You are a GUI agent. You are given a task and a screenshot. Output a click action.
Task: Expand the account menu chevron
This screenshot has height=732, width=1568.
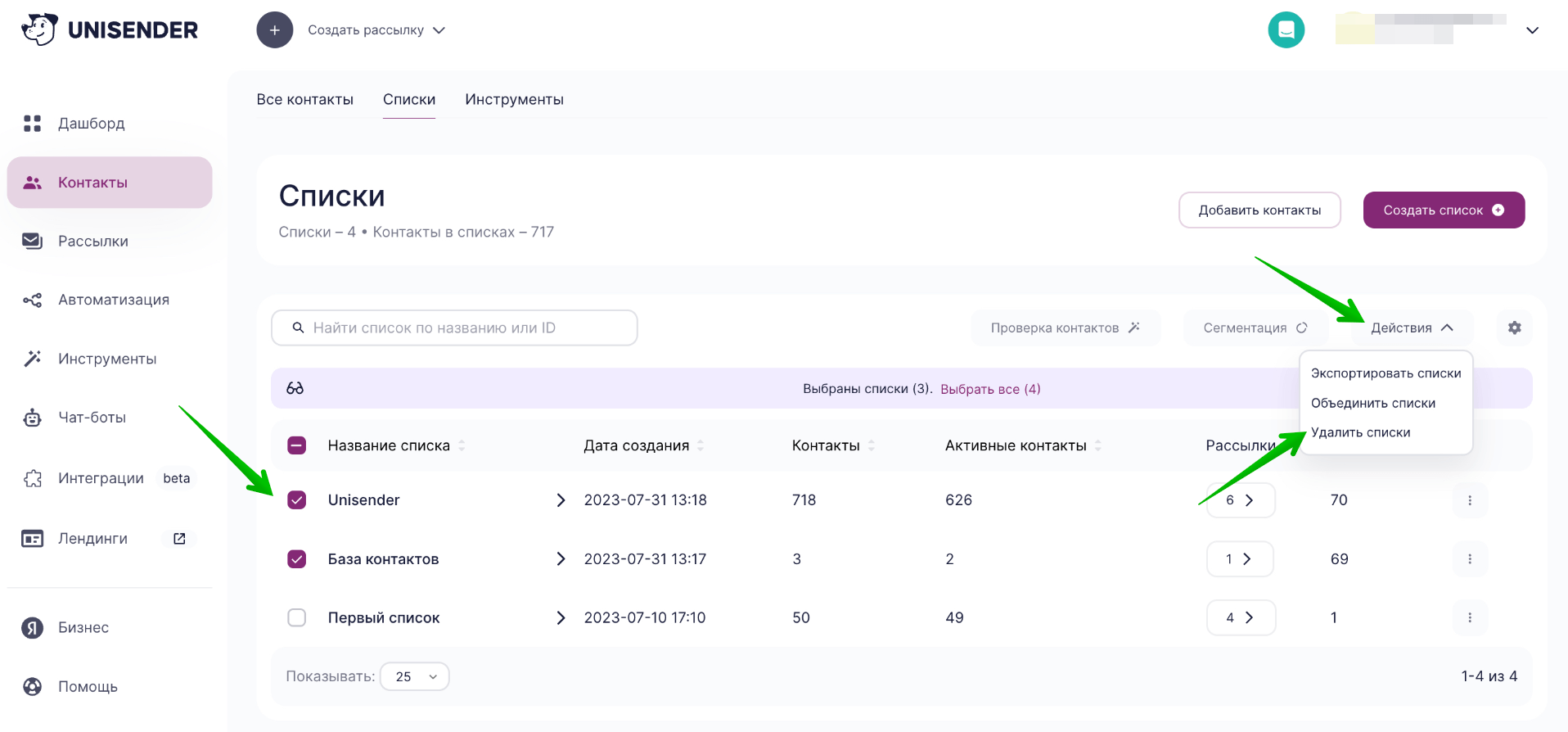[1533, 30]
